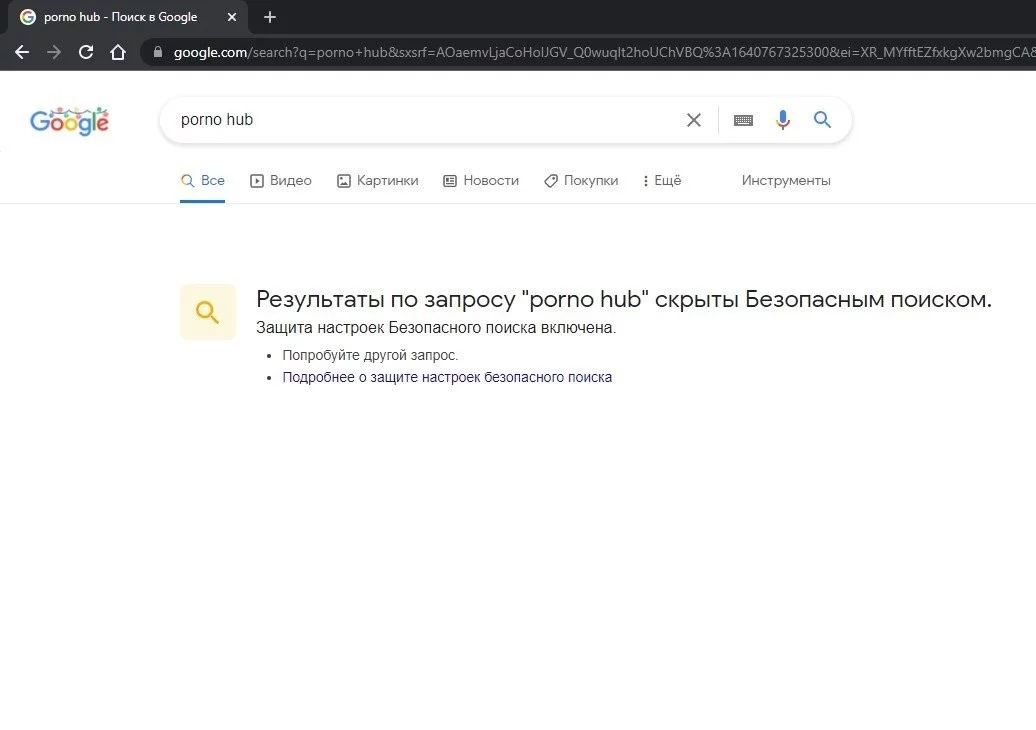Switch to the Картинки tab

click(378, 180)
